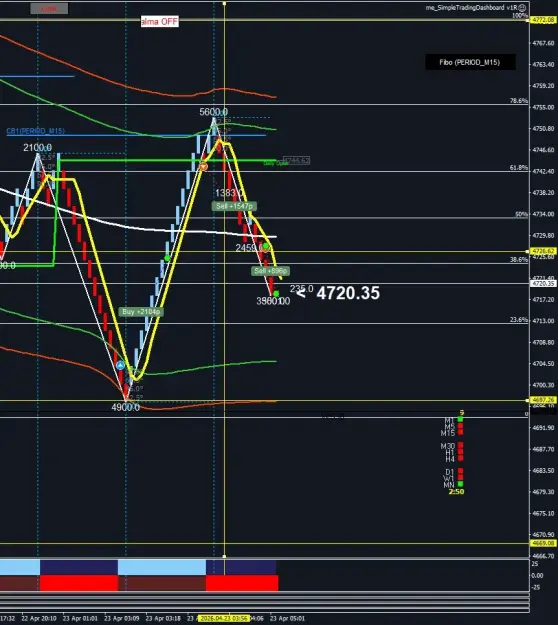Viewport: 558px width, 625px height.
Task: Click the red M30 timeframe trend square
Action: click(461, 445)
